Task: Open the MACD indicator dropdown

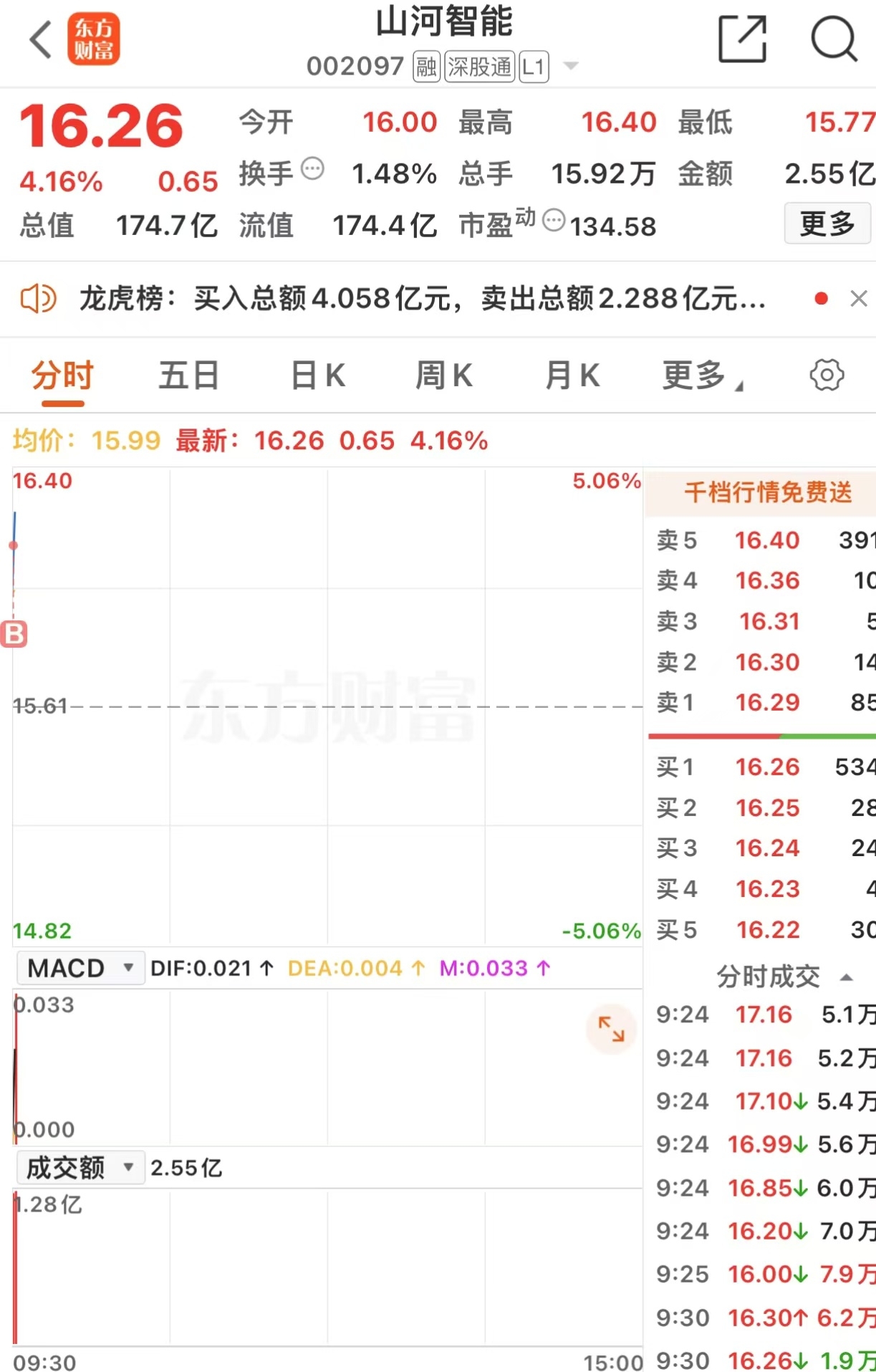Action: (80, 968)
